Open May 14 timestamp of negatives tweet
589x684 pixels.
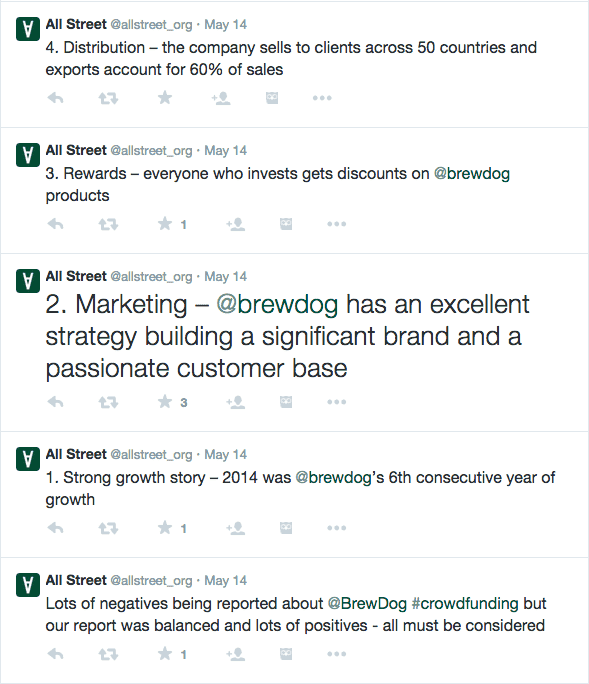pyautogui.click(x=226, y=581)
